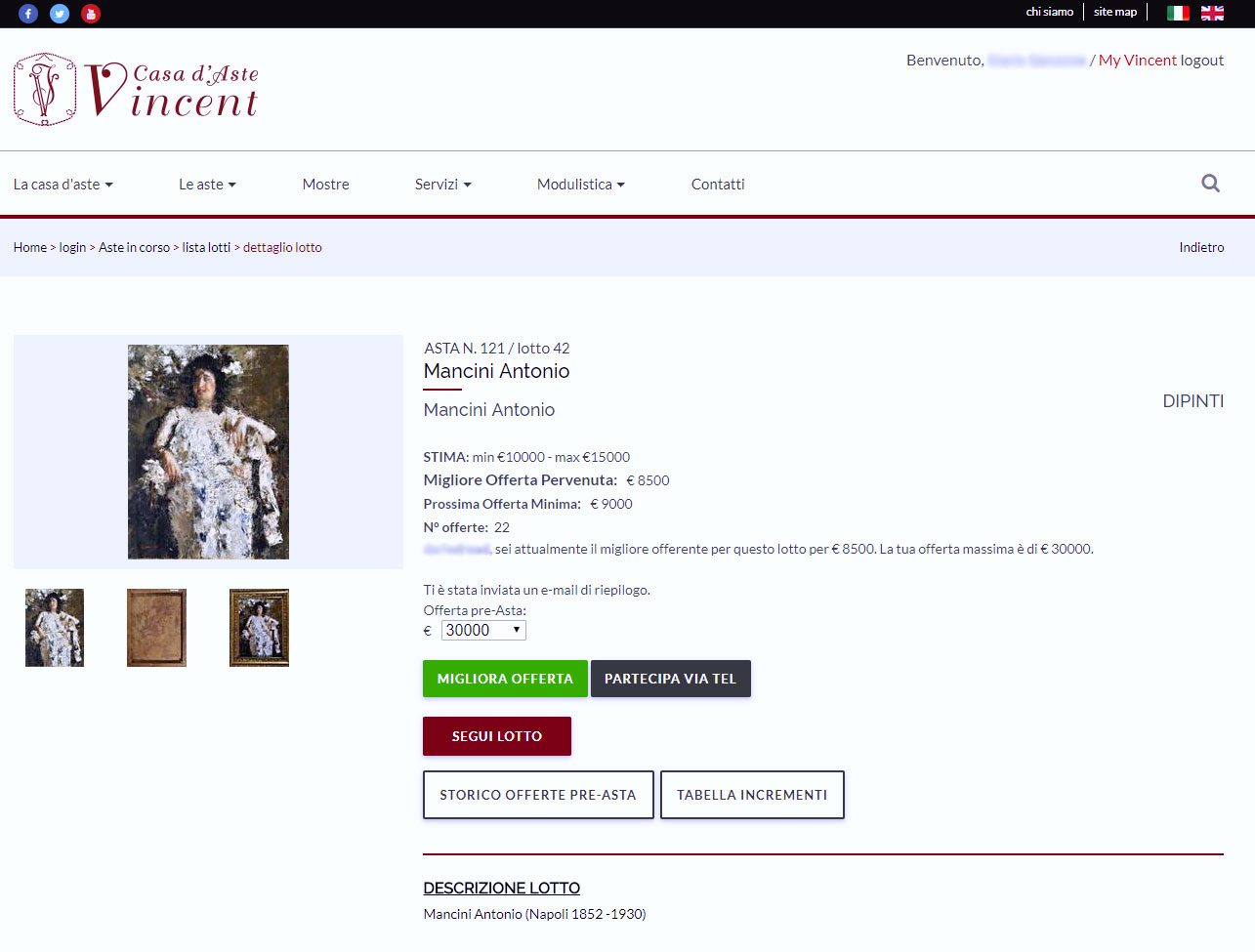Click the DIPINTI category label

click(1192, 401)
